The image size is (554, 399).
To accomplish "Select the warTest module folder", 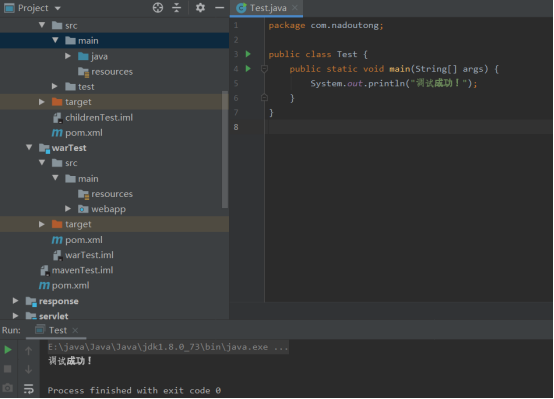I will pos(63,148).
